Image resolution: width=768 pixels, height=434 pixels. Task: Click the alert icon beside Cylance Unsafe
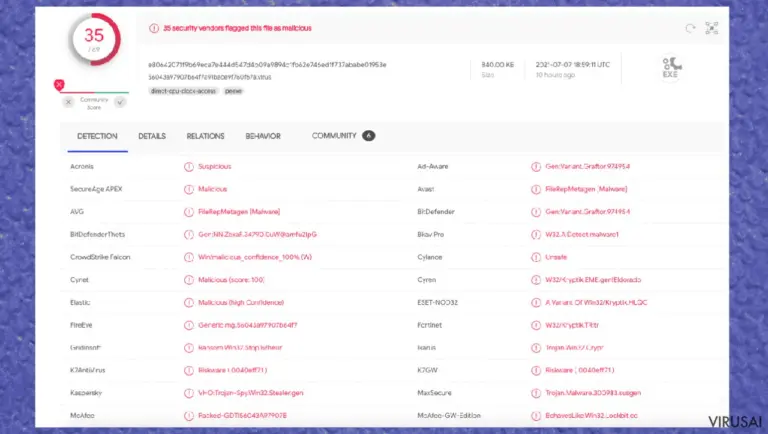click(x=536, y=257)
